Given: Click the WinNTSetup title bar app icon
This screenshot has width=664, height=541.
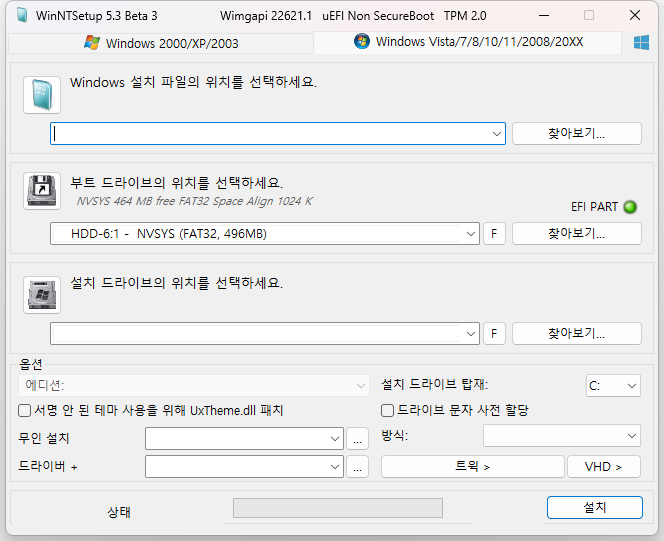Looking at the screenshot, I should pyautogui.click(x=22, y=15).
